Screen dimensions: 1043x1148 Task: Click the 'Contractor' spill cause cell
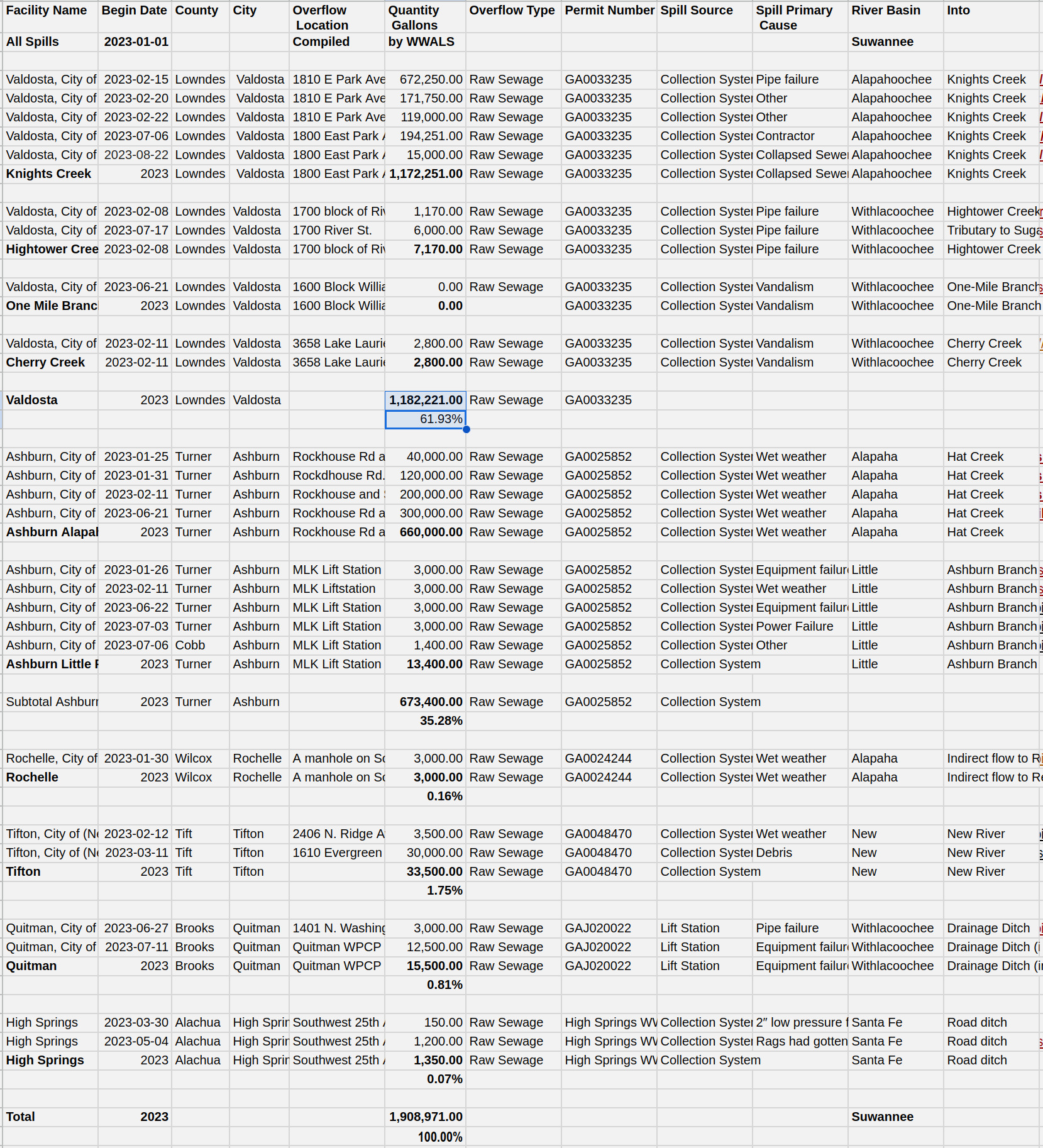(800, 136)
